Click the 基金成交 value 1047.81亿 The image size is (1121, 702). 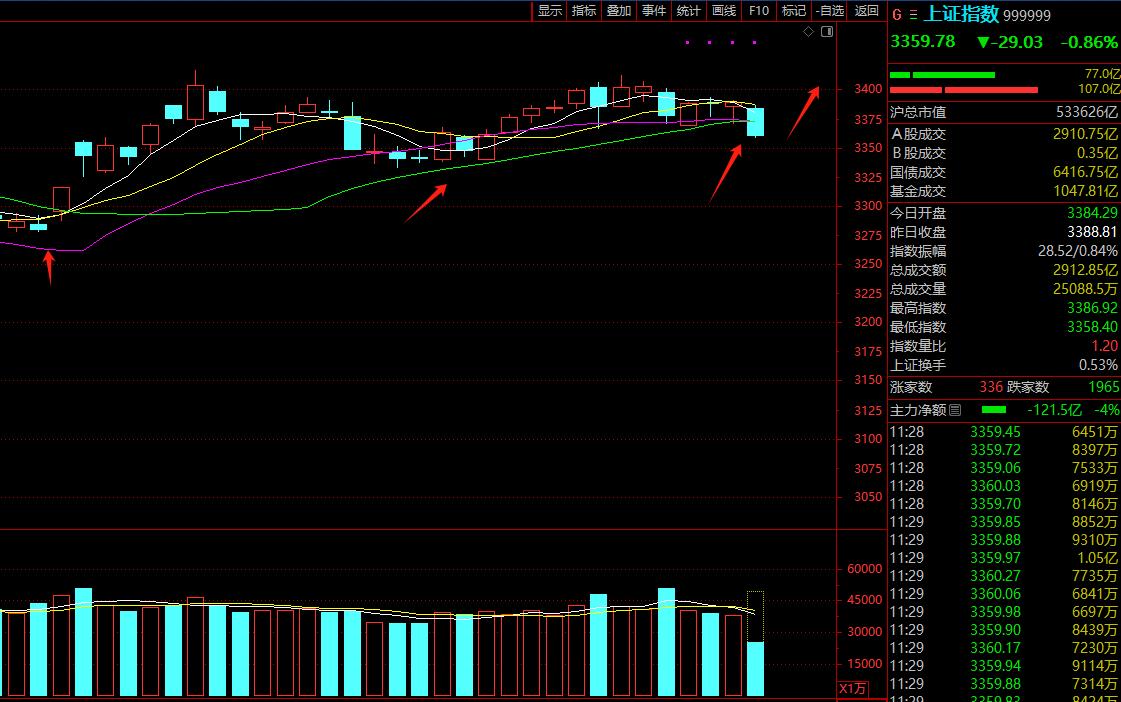coord(1085,191)
